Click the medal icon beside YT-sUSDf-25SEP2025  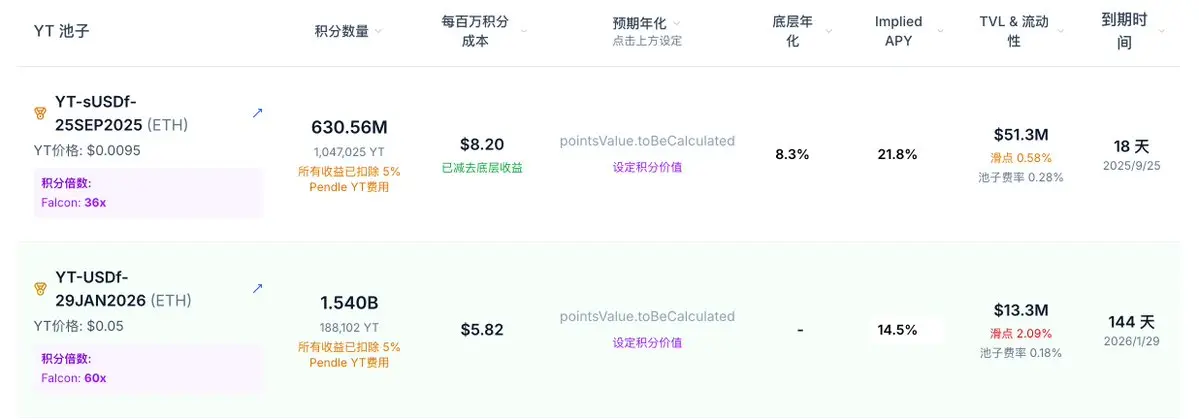click(x=41, y=113)
